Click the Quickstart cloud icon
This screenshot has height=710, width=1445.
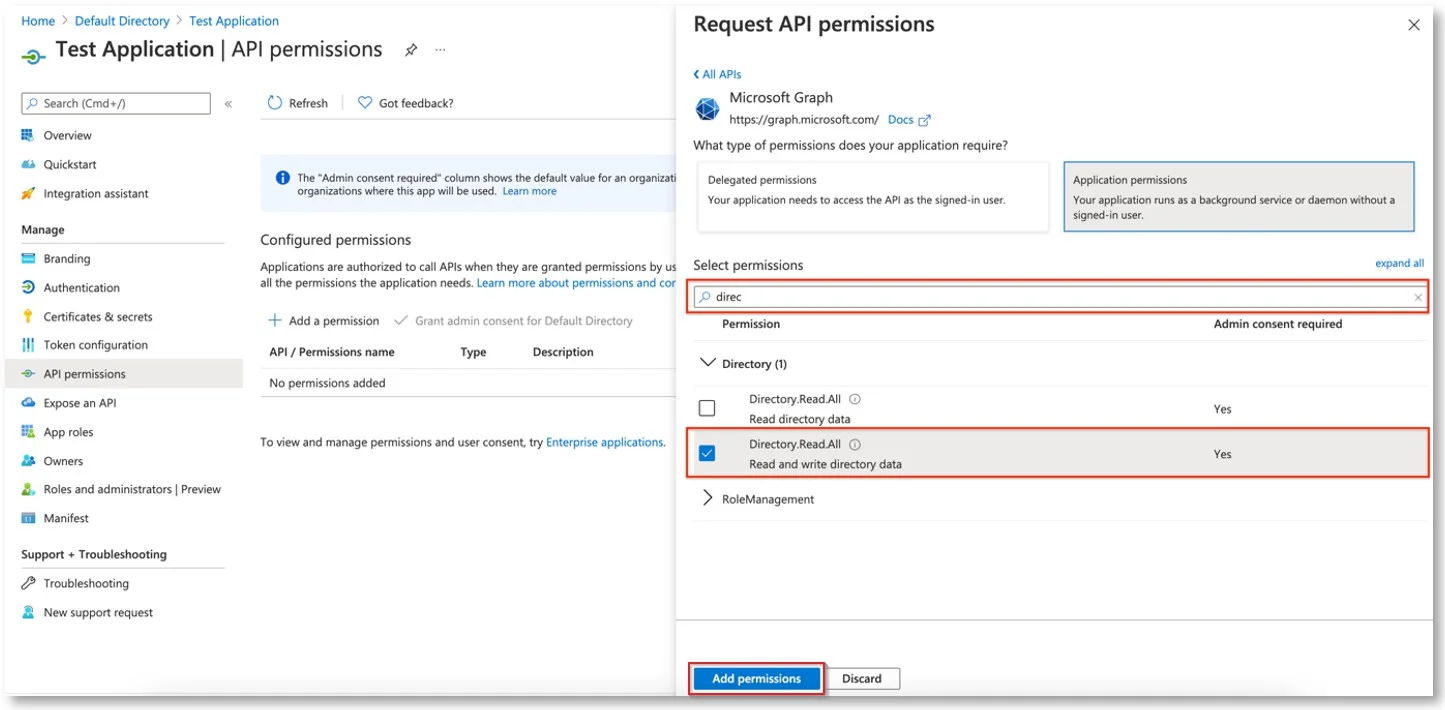point(28,164)
